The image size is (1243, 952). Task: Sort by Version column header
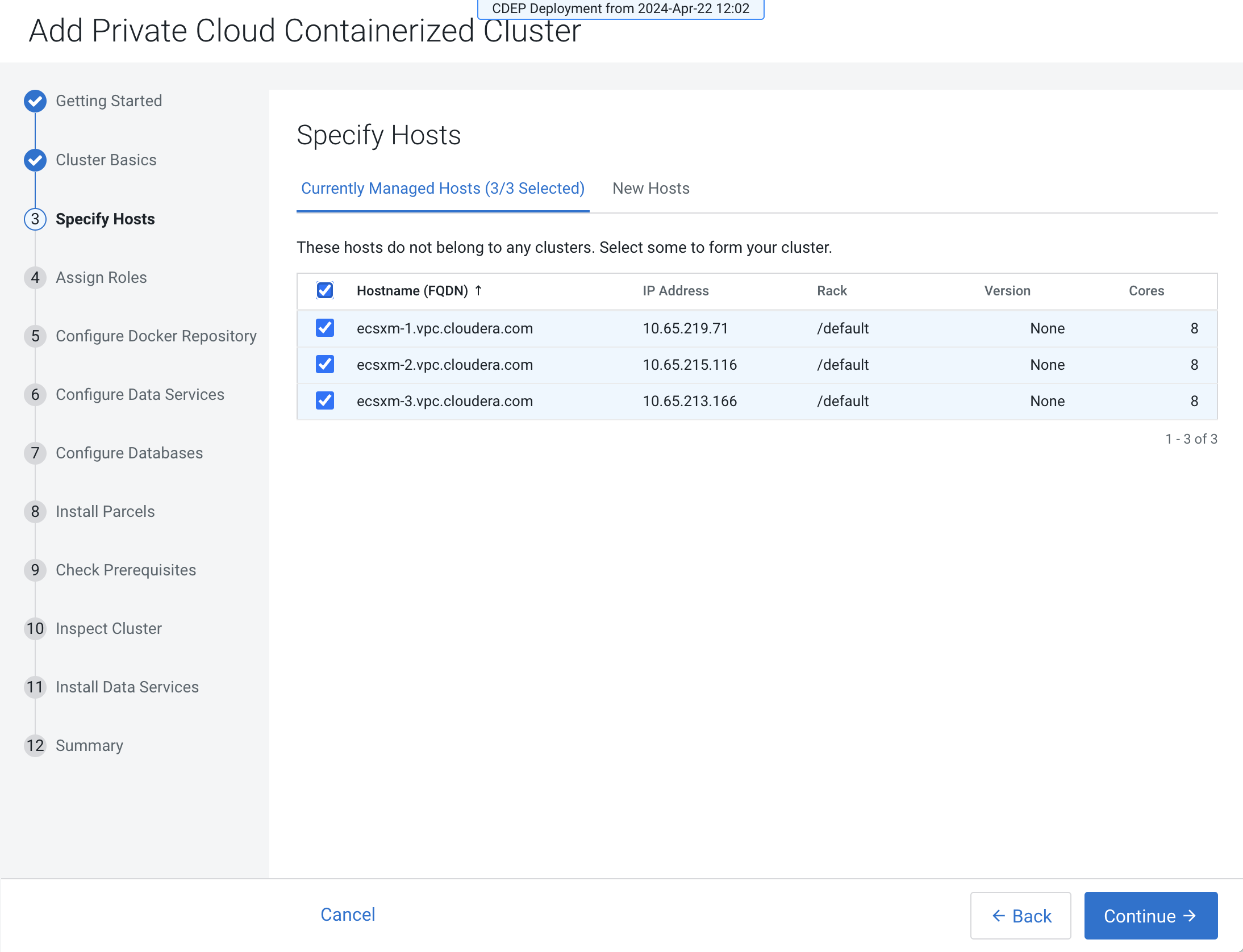1007,291
